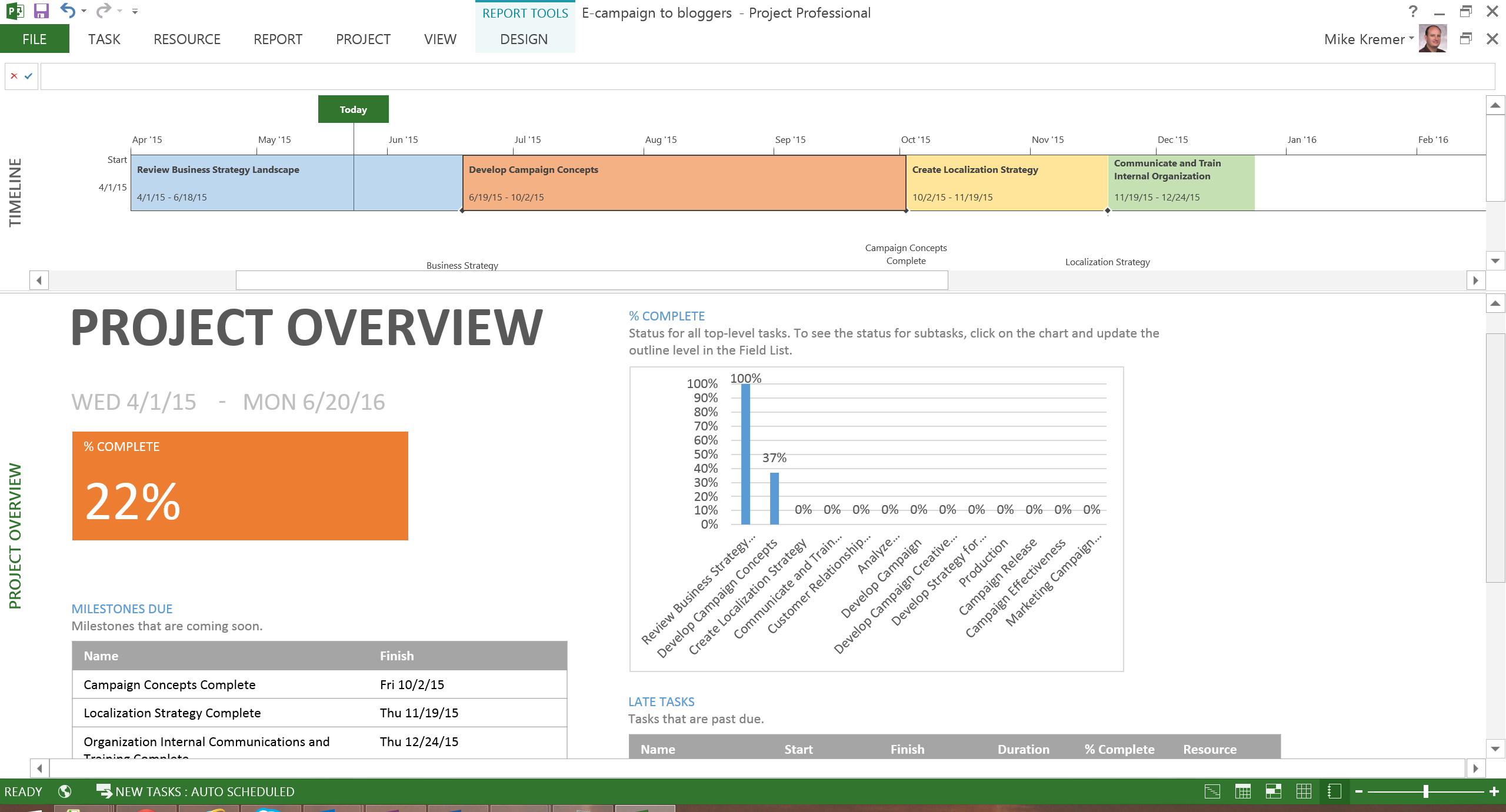
Task: Select the Develop Campaign Concepts timeline bar
Action: point(682,182)
